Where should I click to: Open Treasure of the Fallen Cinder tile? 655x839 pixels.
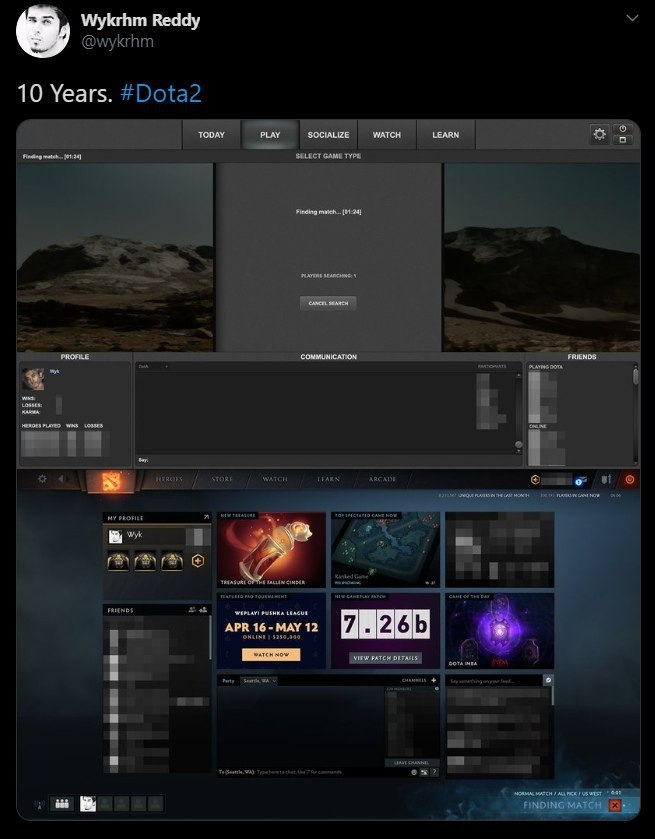click(271, 550)
